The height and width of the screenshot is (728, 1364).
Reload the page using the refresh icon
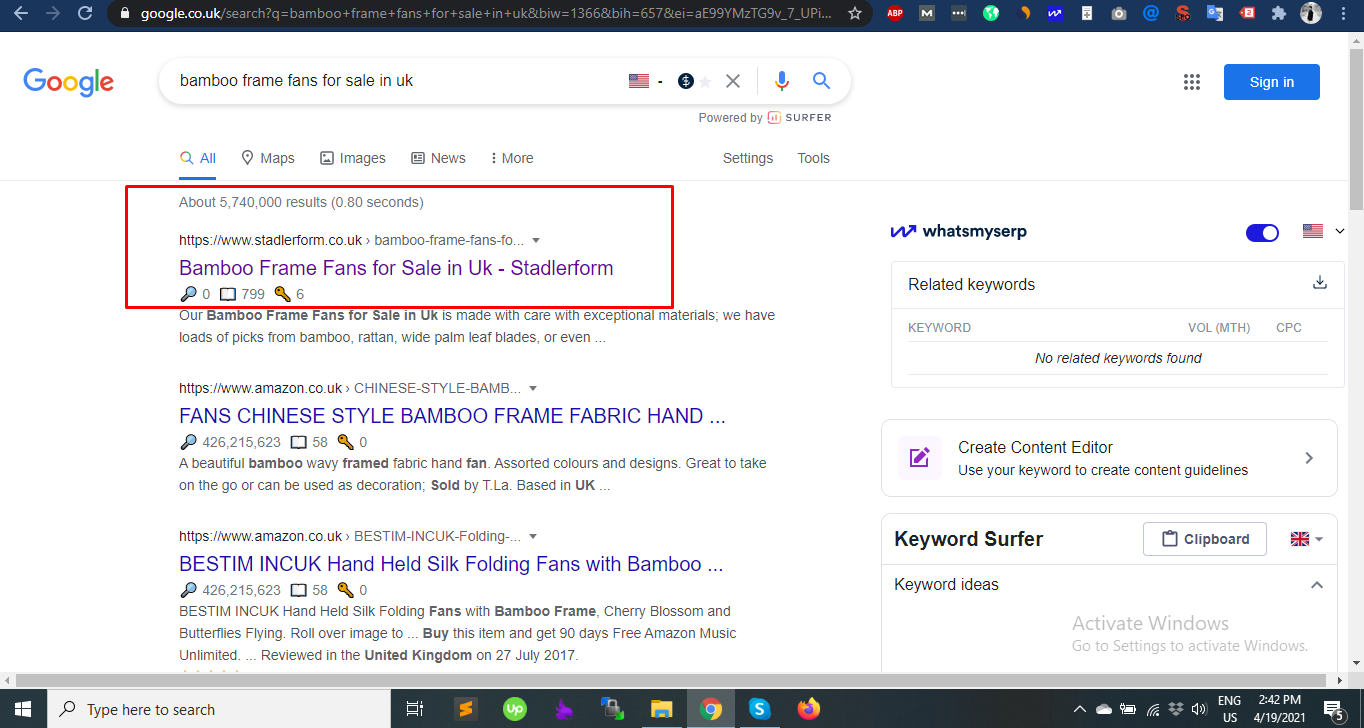[x=85, y=14]
